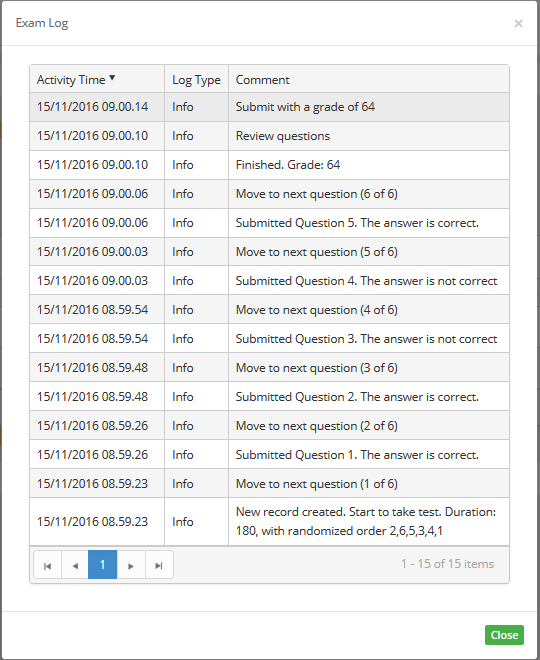Screen dimensions: 540x660
Task: Click 'Submitted Question 4' not correct row
Action: point(269,281)
